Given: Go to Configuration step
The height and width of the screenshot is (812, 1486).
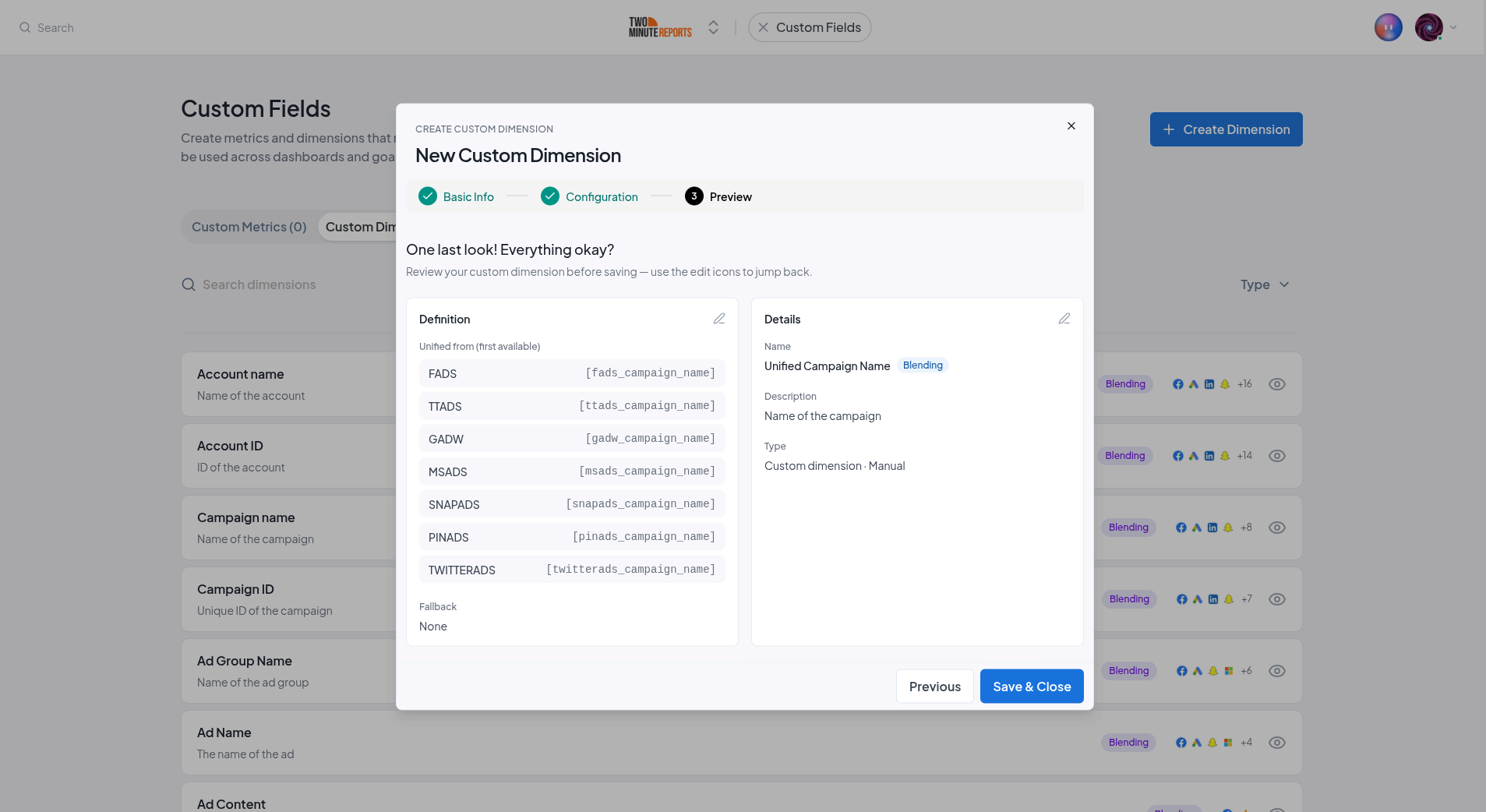Looking at the screenshot, I should (590, 196).
